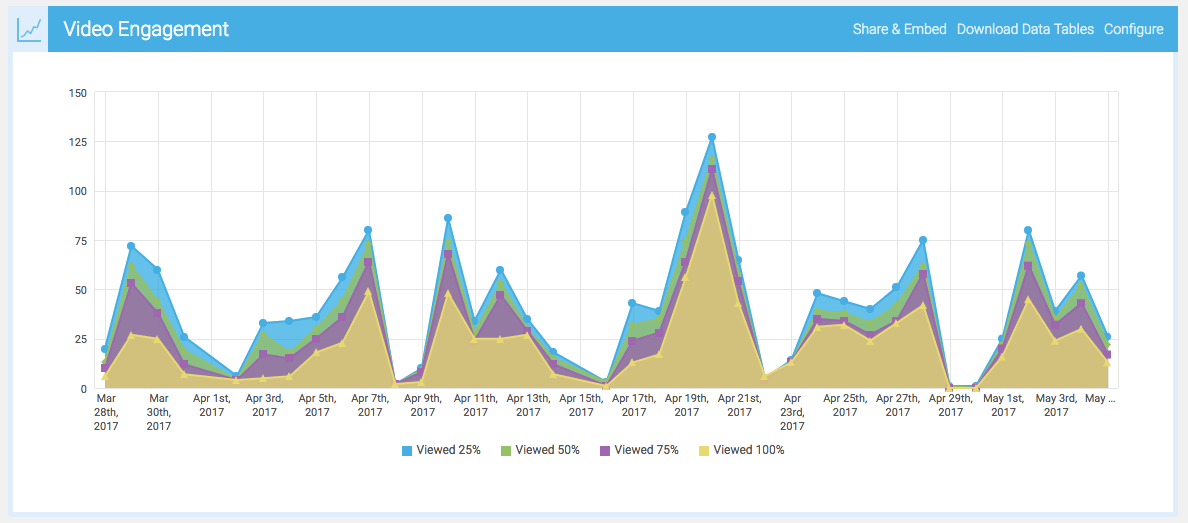
Task: Click the peak blue data point near 127
Action: 711,137
